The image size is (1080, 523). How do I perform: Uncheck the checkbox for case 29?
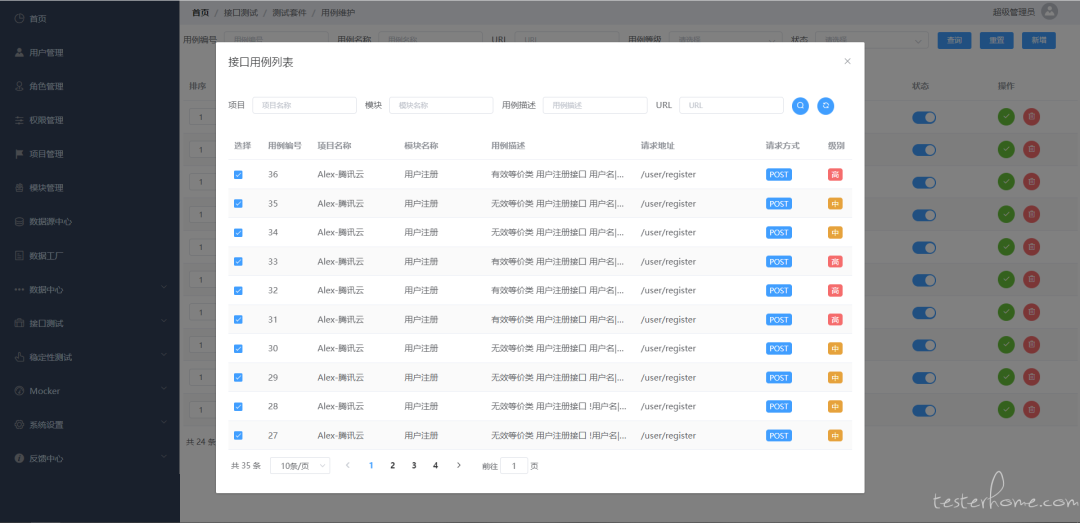(x=238, y=378)
